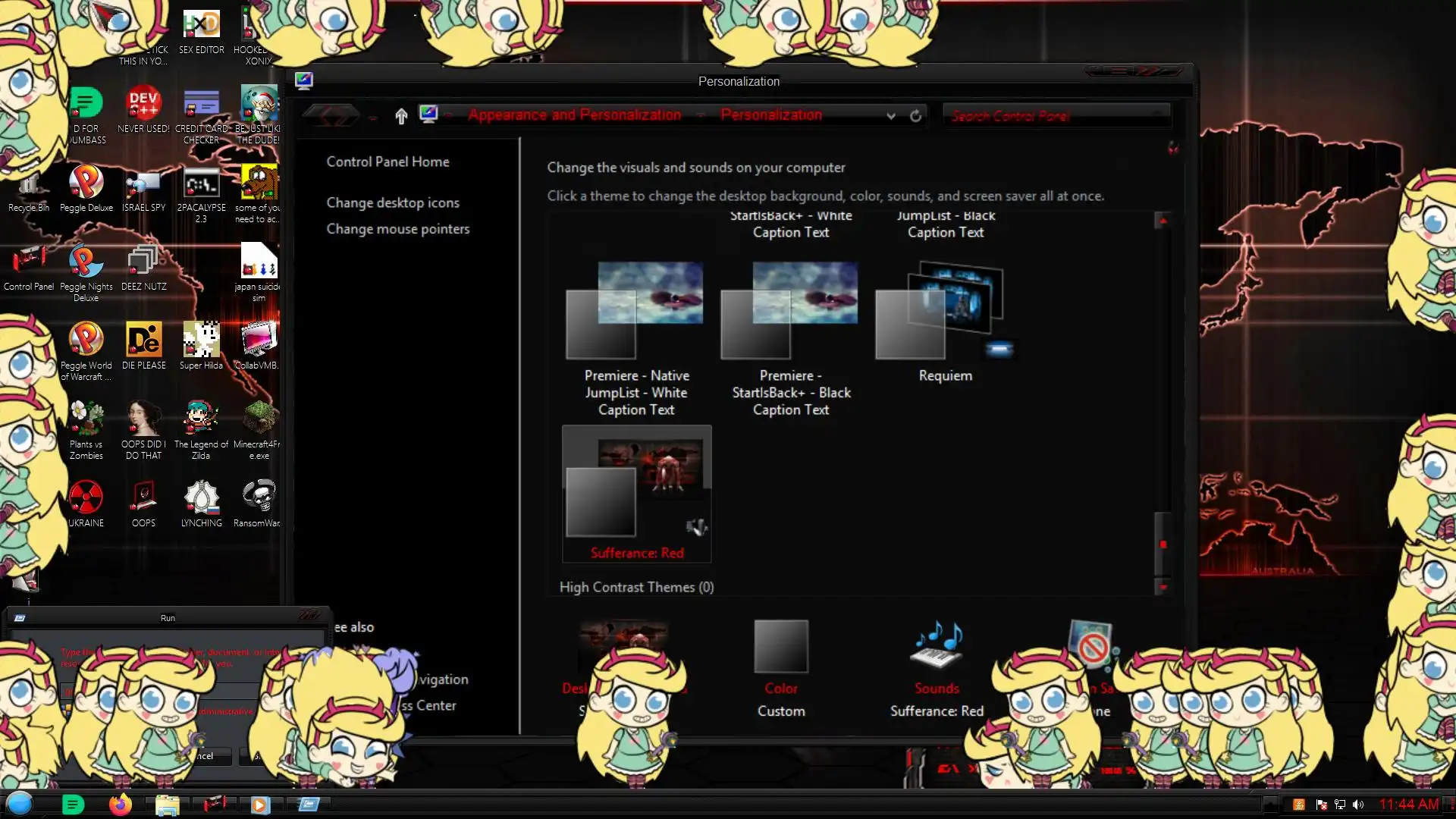
Task: Open the Sounds settings icon
Action: tap(937, 647)
